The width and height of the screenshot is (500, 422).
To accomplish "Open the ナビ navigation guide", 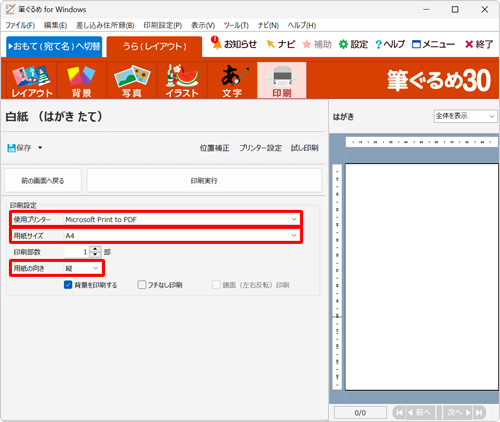I will click(281, 44).
